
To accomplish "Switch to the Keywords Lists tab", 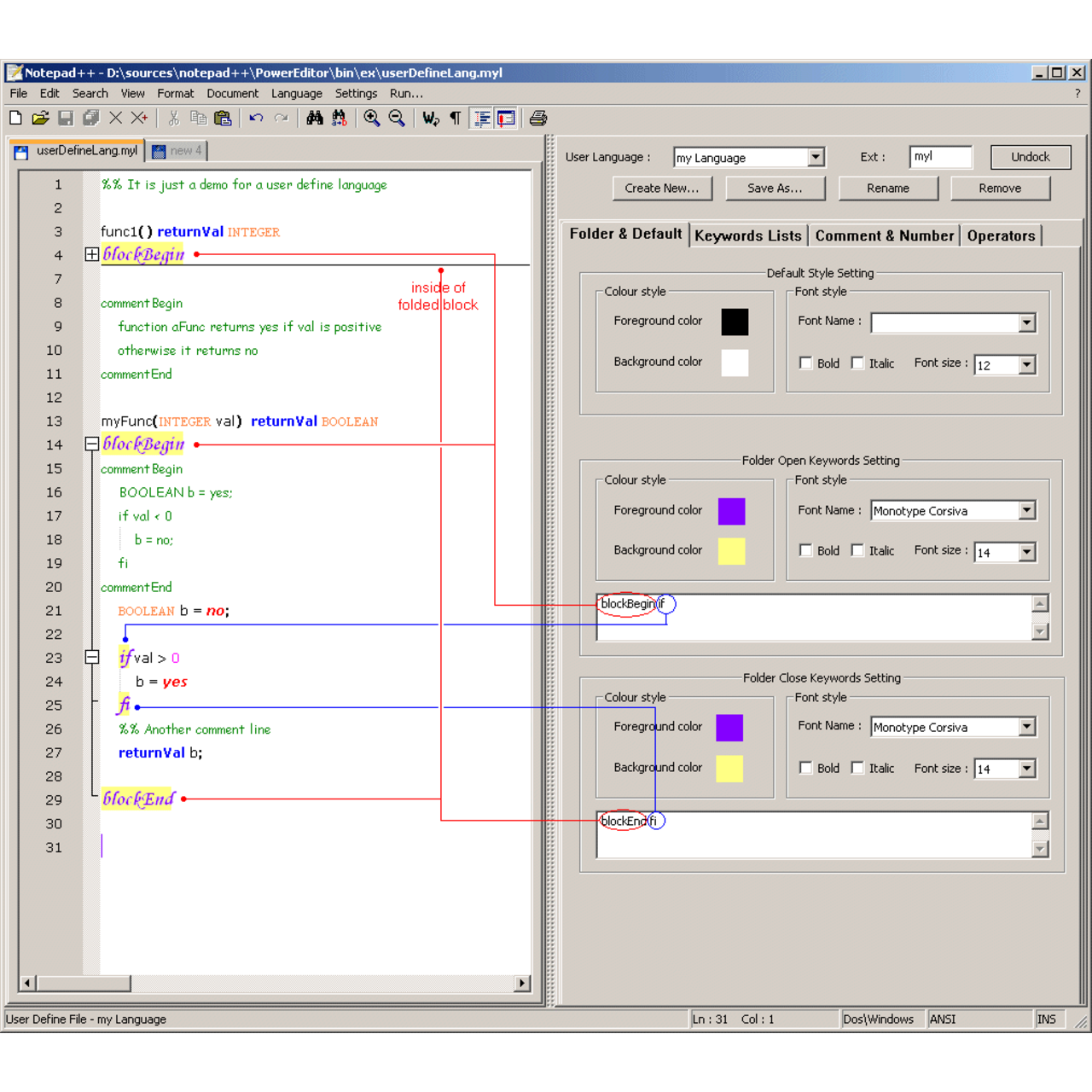I will coord(747,235).
